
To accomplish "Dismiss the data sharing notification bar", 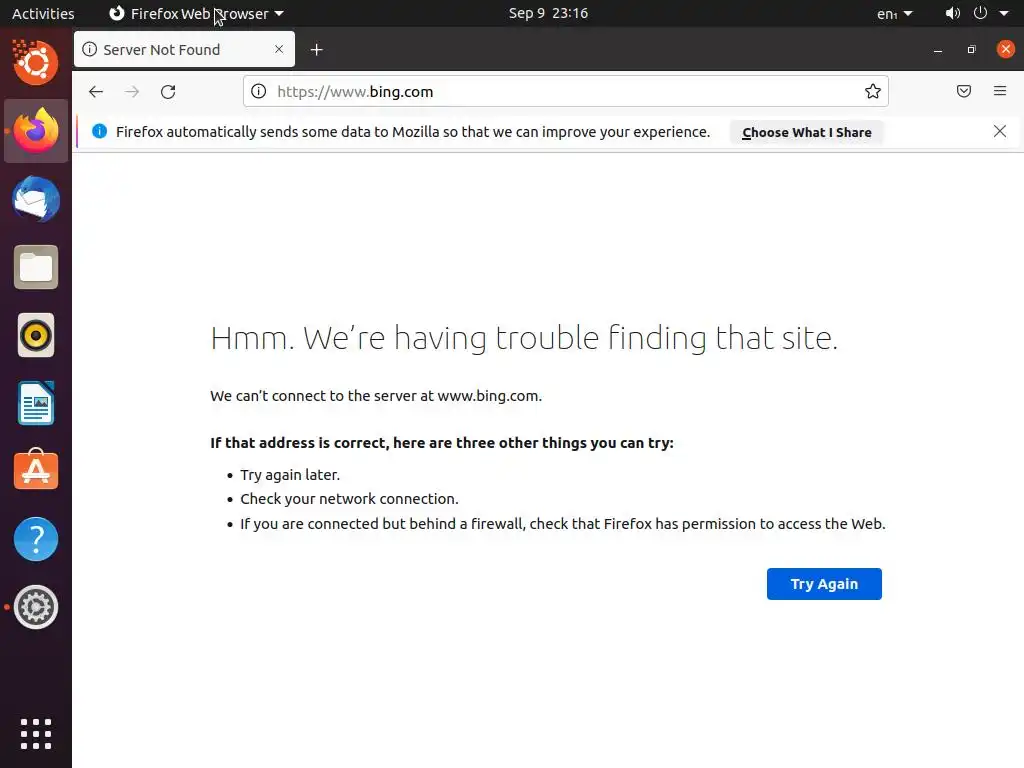I will (x=999, y=131).
